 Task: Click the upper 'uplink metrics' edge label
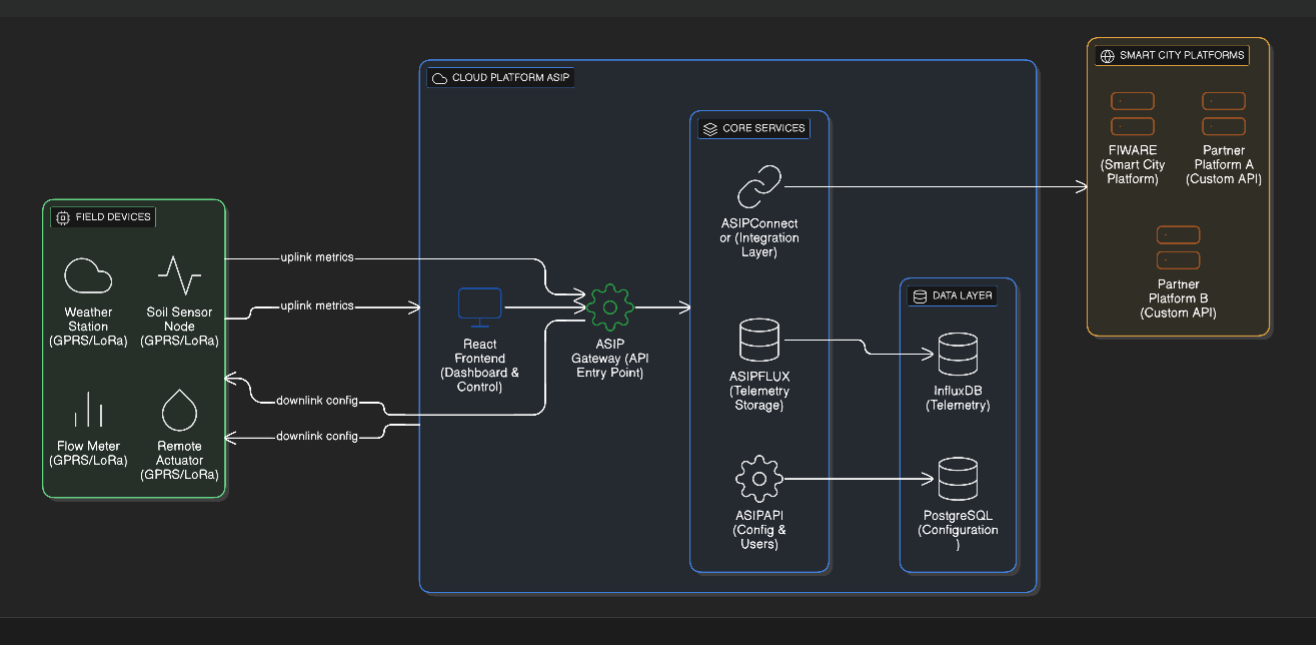[317, 258]
